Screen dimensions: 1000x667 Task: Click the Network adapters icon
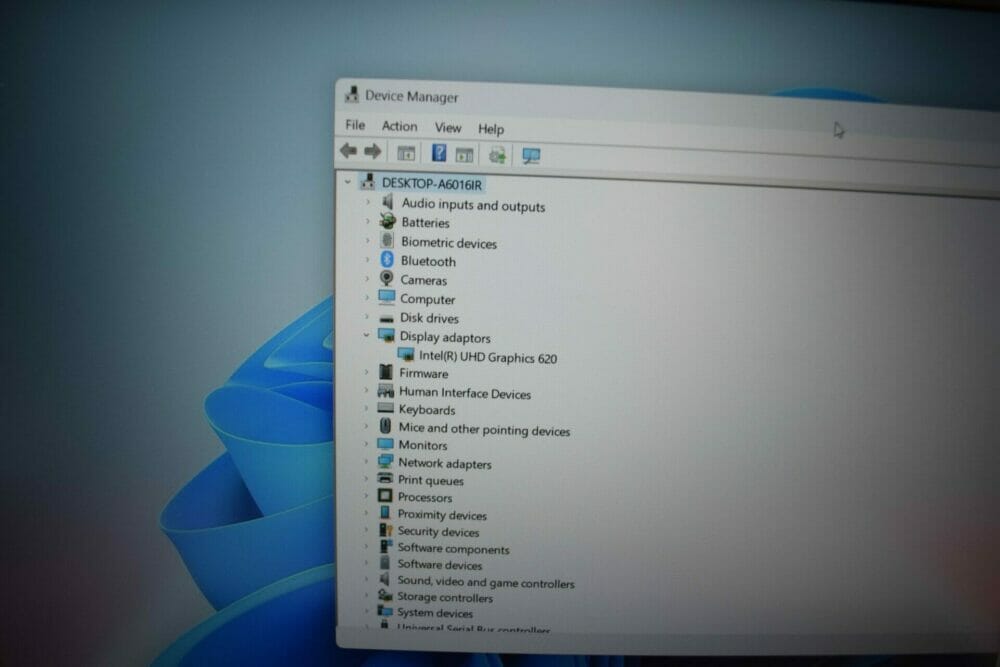[385, 461]
